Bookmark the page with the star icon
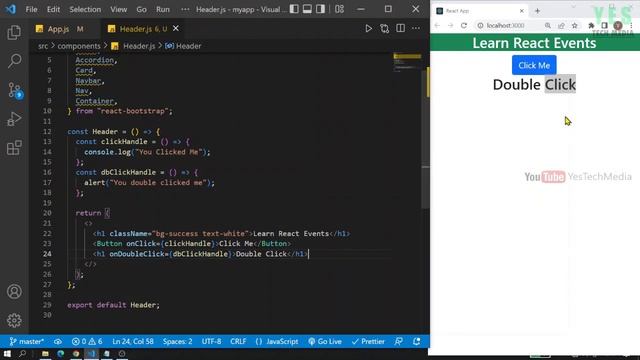The width and height of the screenshot is (640, 360). [575, 25]
